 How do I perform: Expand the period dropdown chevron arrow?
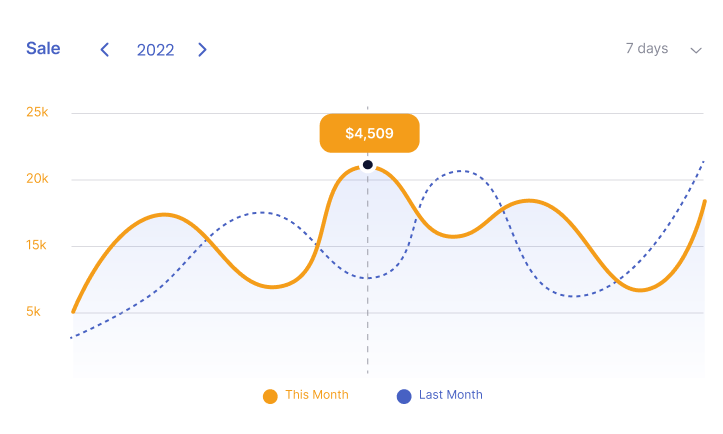point(696,50)
